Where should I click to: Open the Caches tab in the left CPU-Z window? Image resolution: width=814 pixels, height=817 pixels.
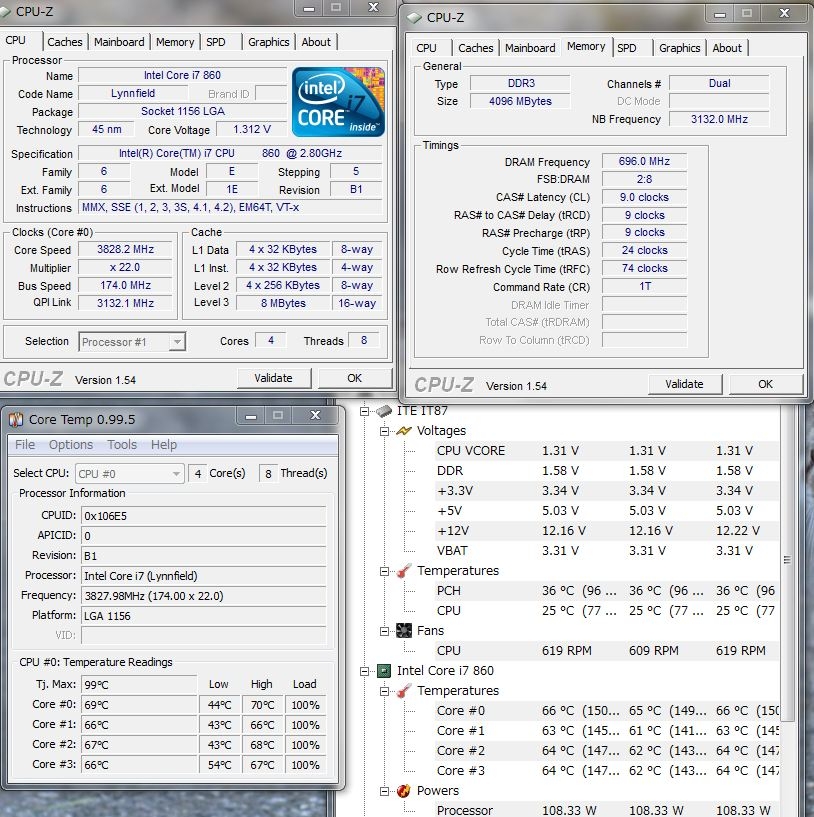(65, 42)
